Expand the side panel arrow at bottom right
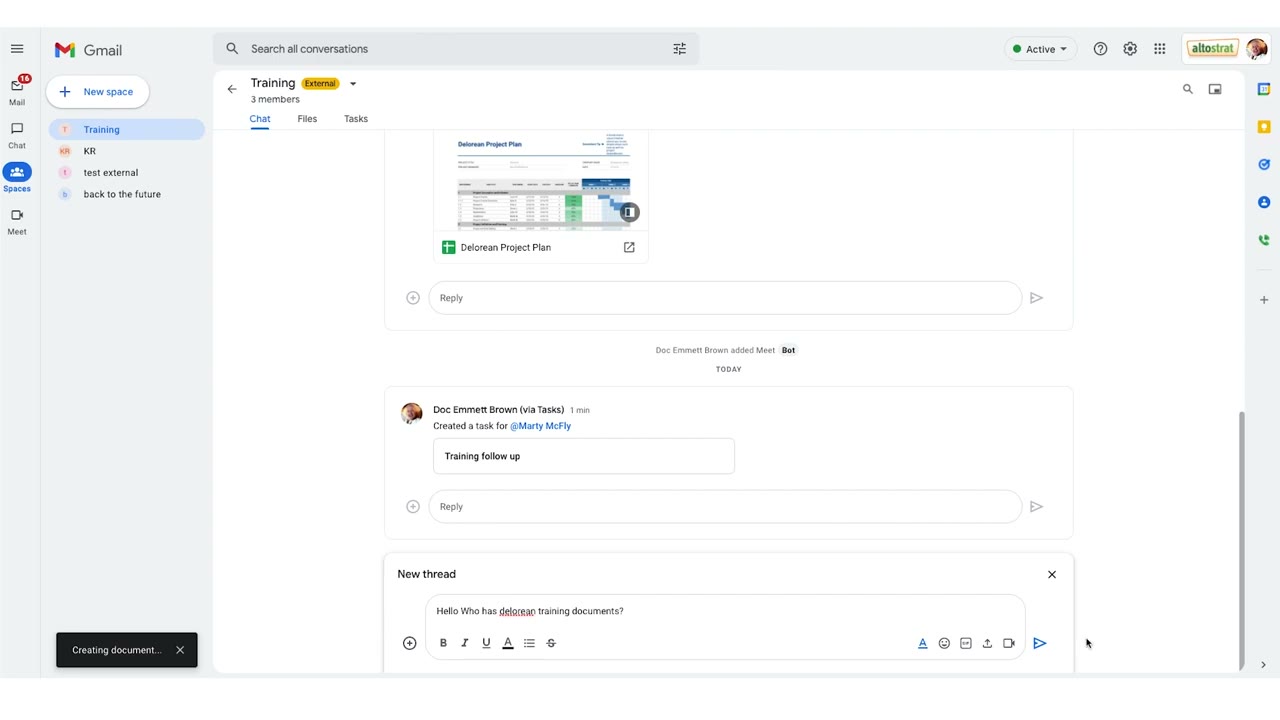Image resolution: width=1280 pixels, height=720 pixels. click(x=1264, y=665)
